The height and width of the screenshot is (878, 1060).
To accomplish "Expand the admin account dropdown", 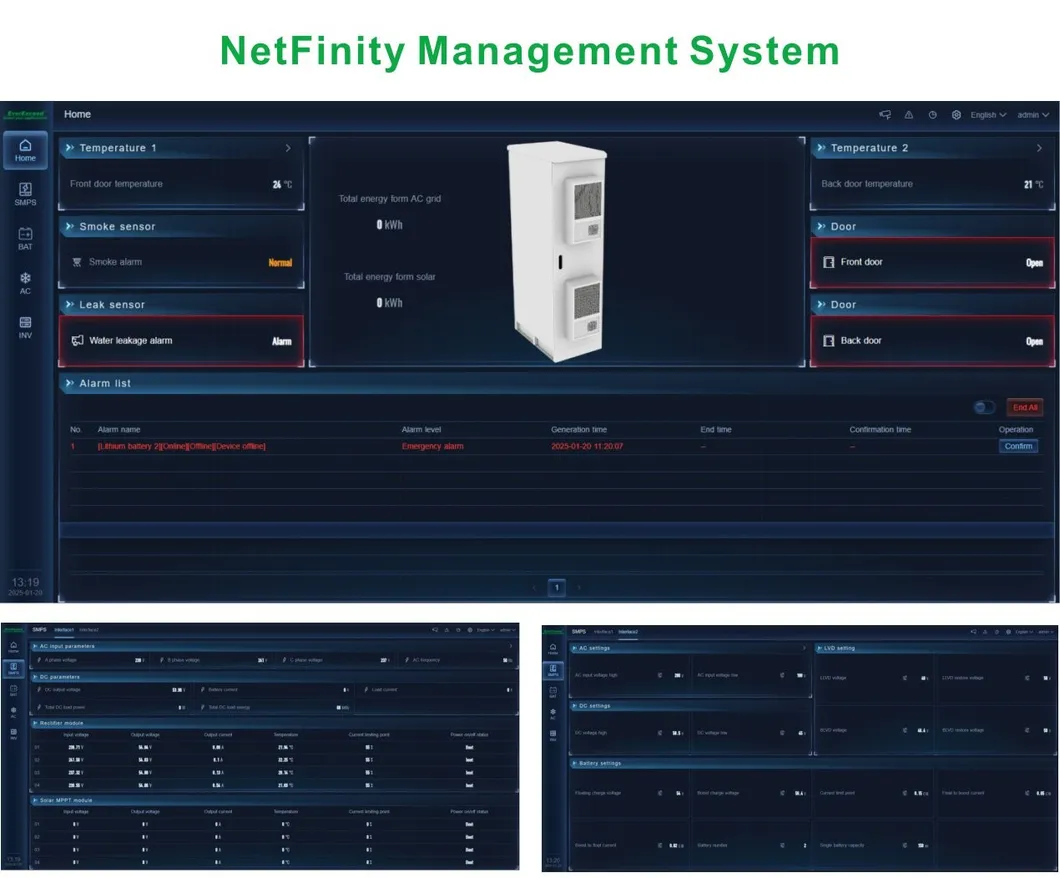I will (x=1032, y=114).
